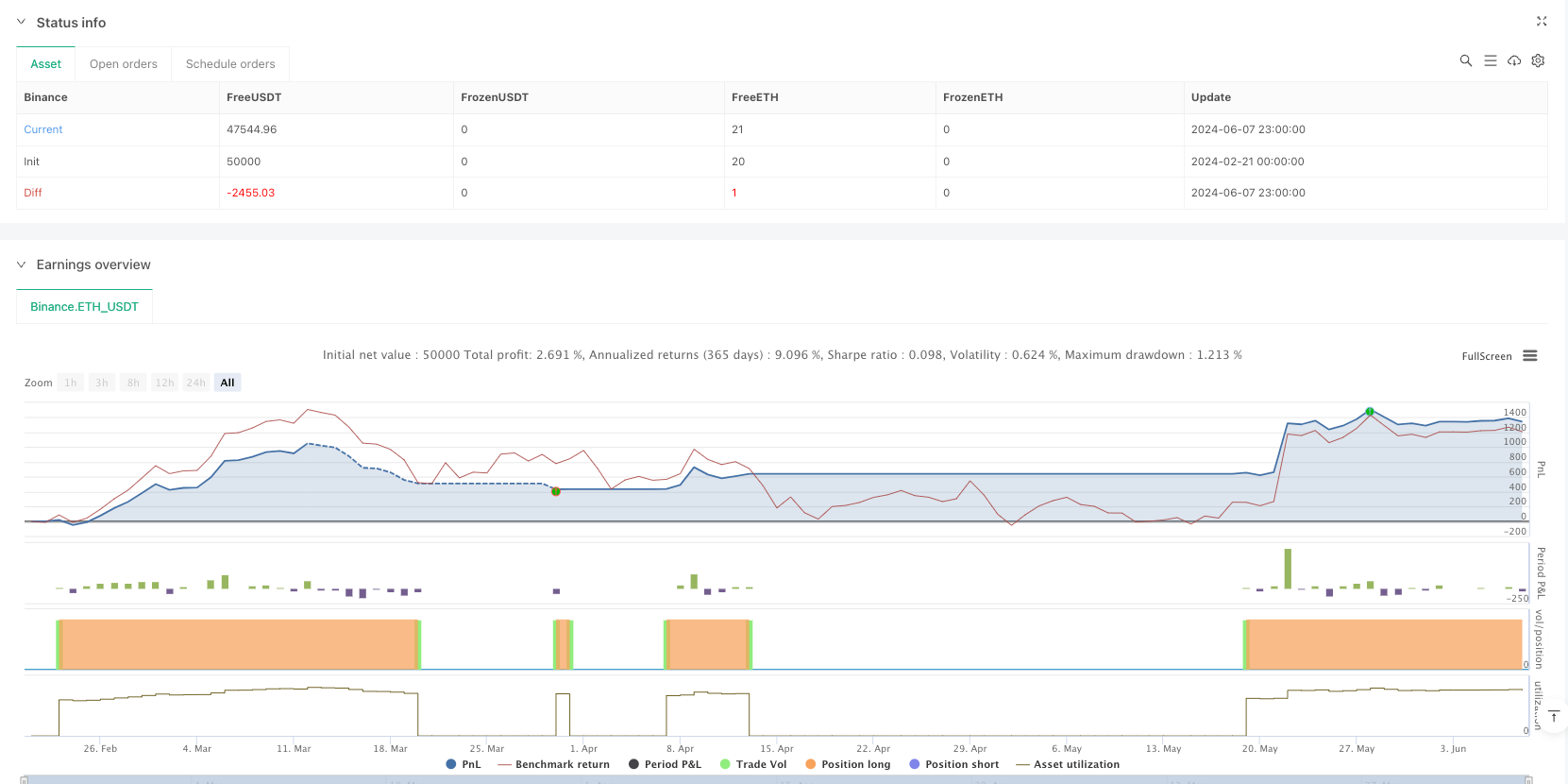Click the search icon in Status info
Image resolution: width=1568 pixels, height=784 pixels.
click(1465, 60)
